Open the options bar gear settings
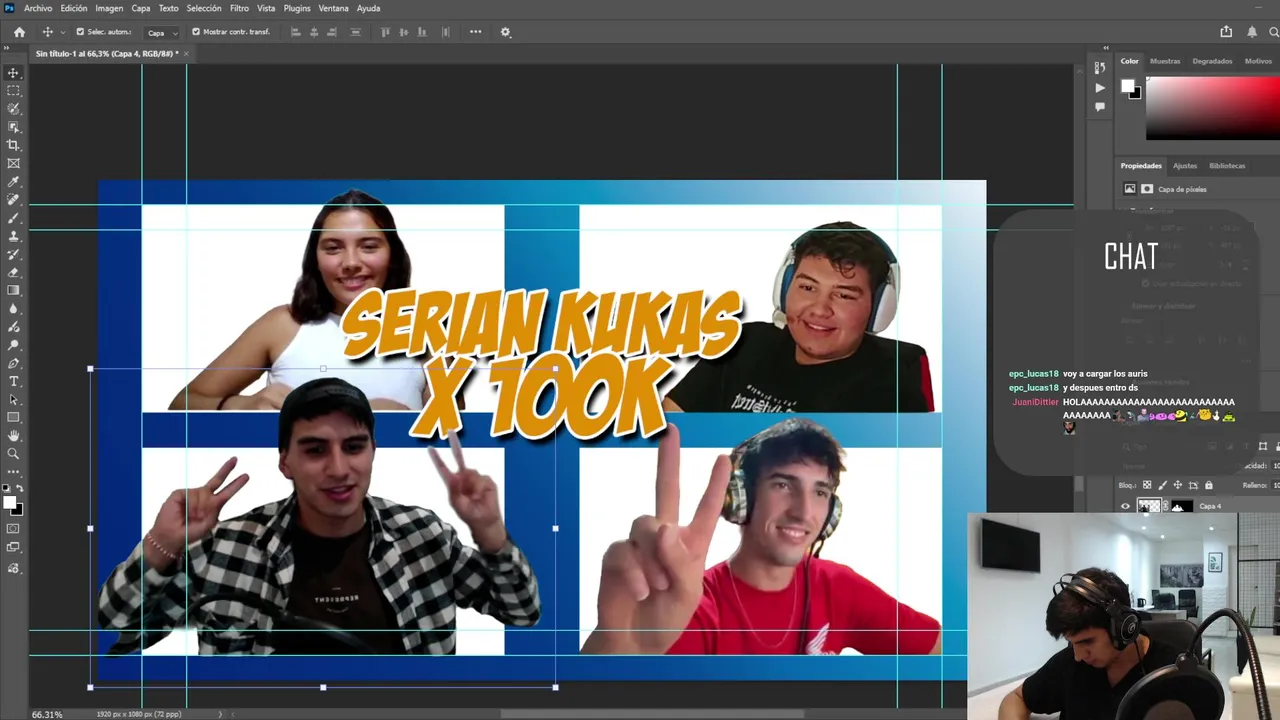Image resolution: width=1280 pixels, height=720 pixels. pyautogui.click(x=505, y=32)
